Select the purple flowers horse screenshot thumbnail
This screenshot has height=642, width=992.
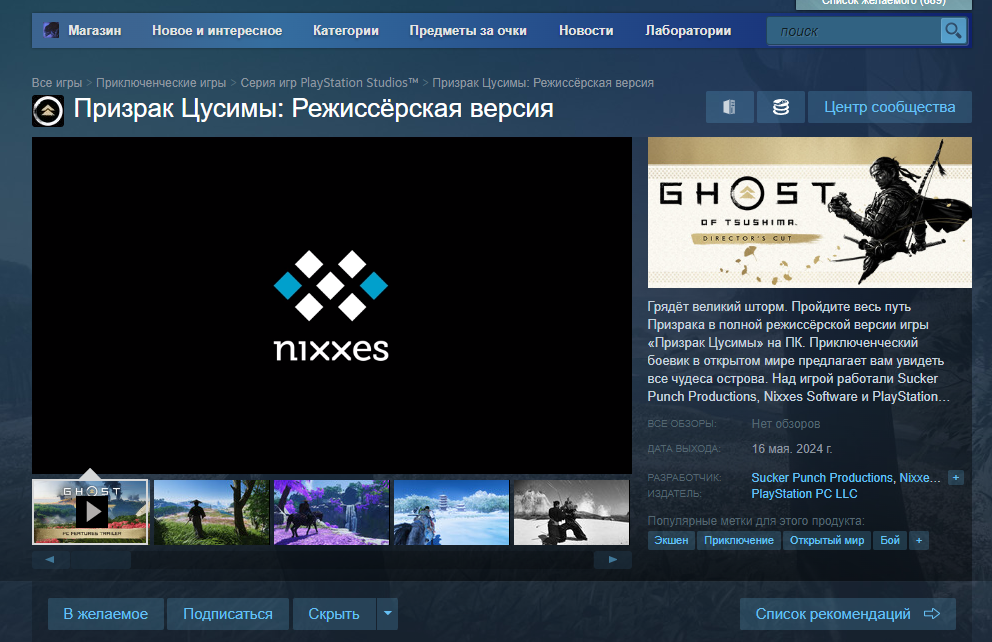[x=332, y=512]
